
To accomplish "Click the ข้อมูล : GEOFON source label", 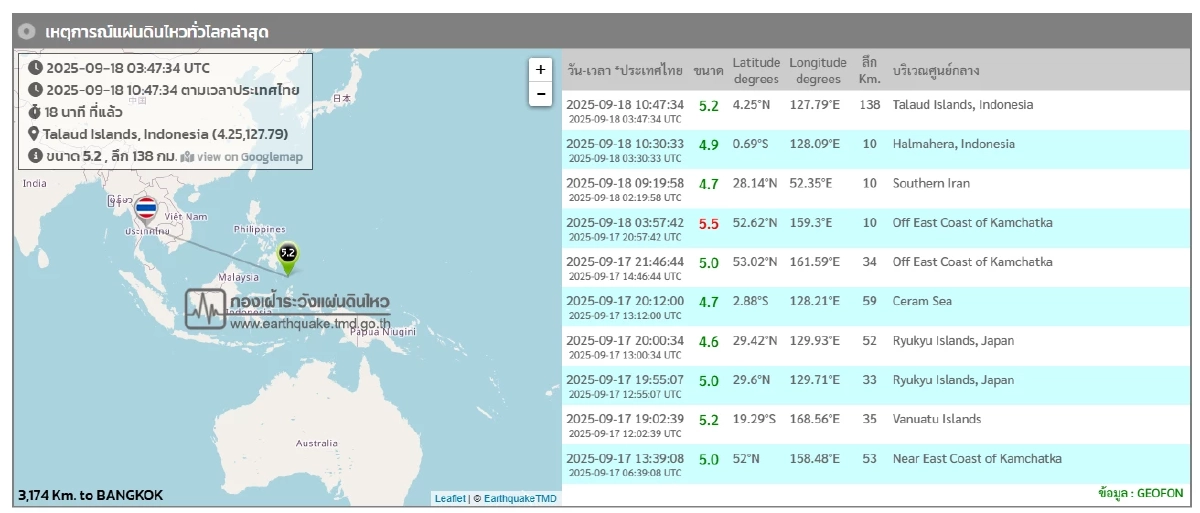I will (1140, 494).
